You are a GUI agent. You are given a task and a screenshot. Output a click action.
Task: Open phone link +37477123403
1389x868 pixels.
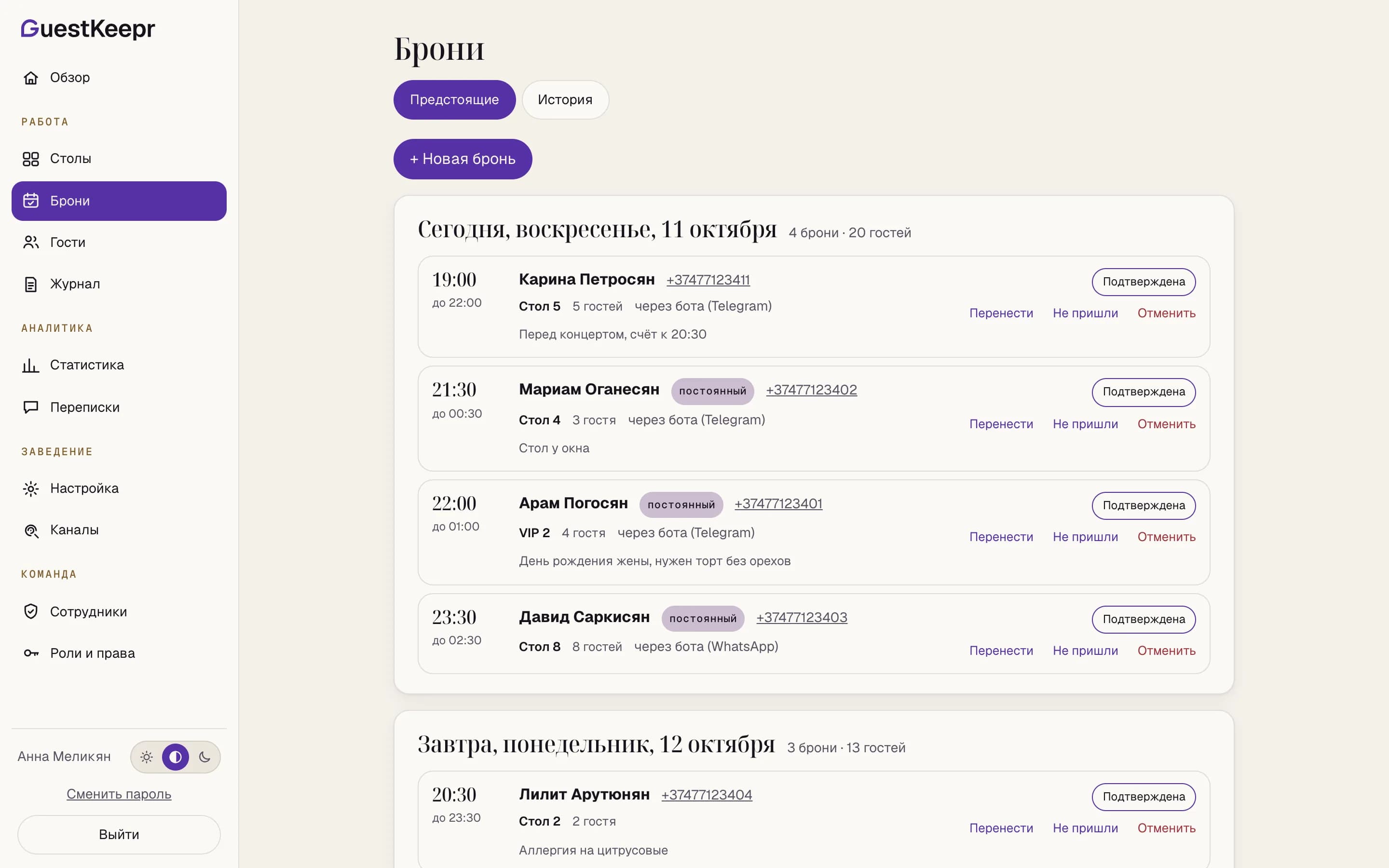pyautogui.click(x=801, y=618)
